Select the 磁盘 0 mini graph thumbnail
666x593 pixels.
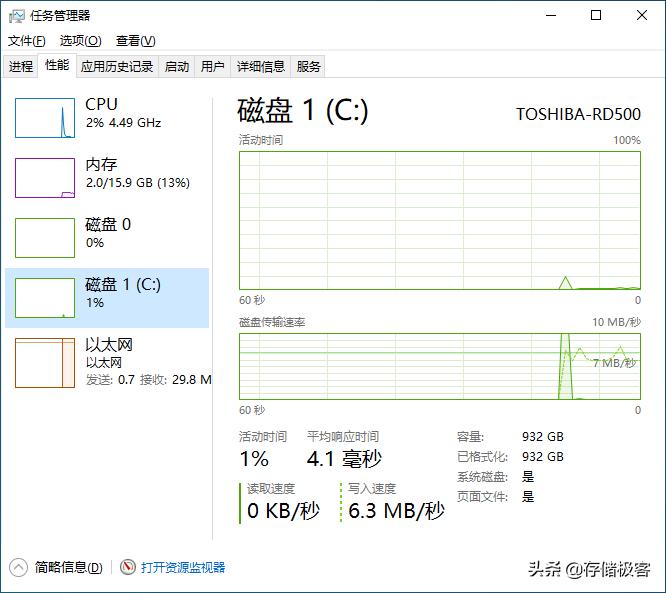click(x=45, y=238)
